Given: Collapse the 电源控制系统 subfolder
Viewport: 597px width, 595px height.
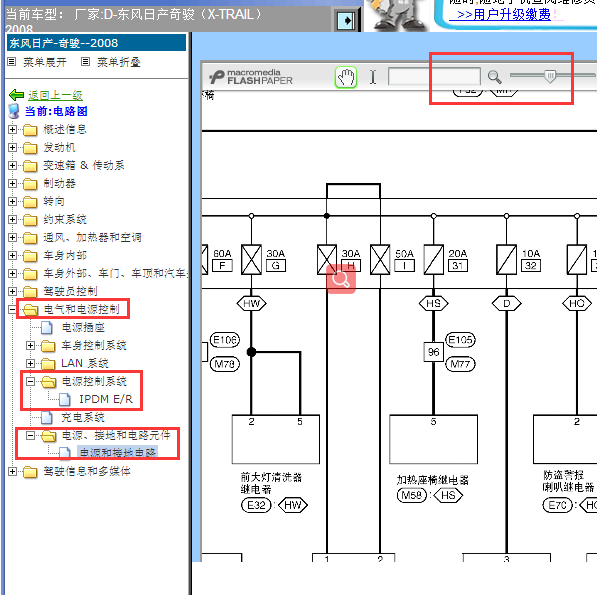Looking at the screenshot, I should click(30, 381).
